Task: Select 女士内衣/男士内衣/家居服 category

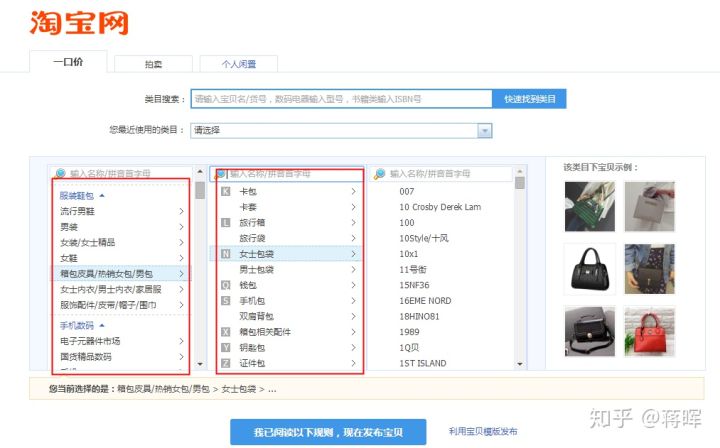Action: pyautogui.click(x=122, y=289)
